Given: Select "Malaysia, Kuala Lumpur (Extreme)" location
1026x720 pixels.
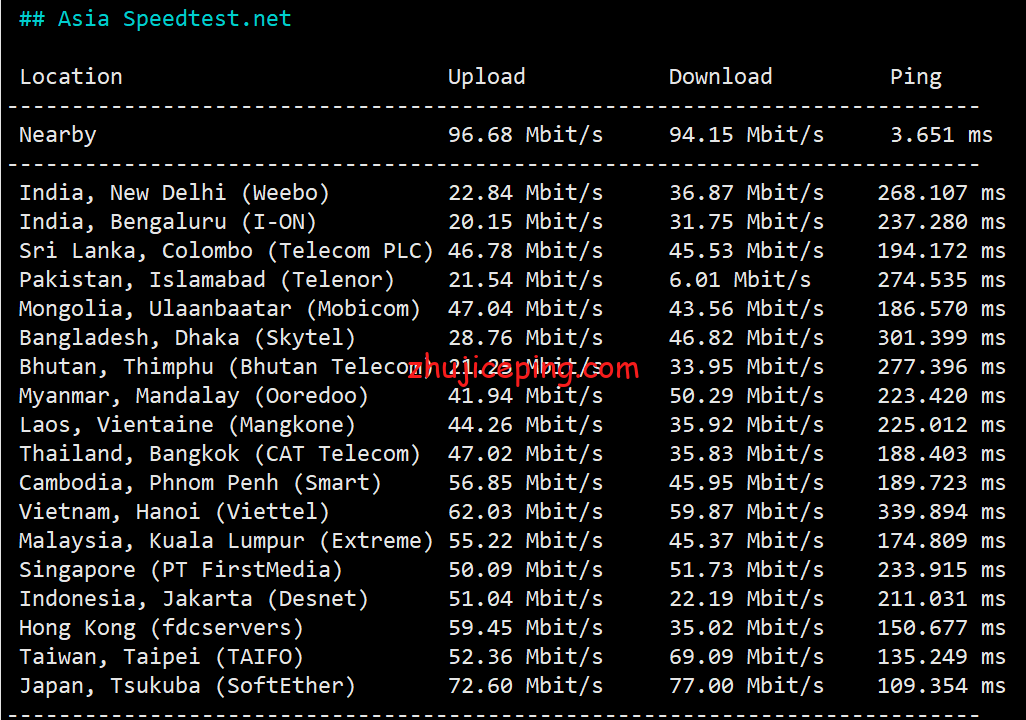Looking at the screenshot, I should (226, 541).
